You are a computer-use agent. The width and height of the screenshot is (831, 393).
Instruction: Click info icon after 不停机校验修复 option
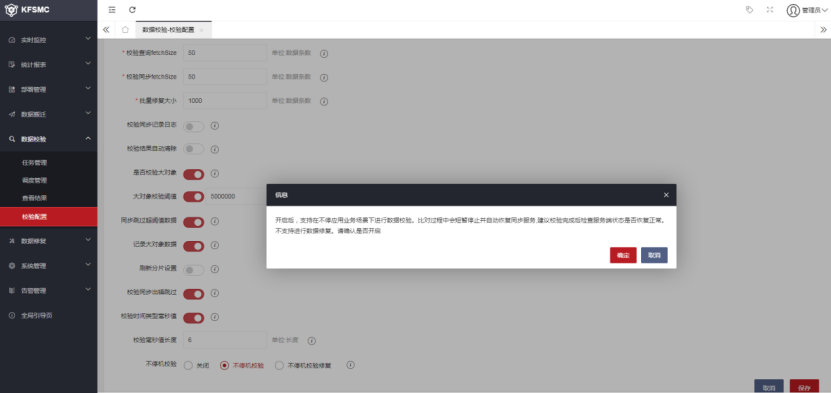point(350,365)
